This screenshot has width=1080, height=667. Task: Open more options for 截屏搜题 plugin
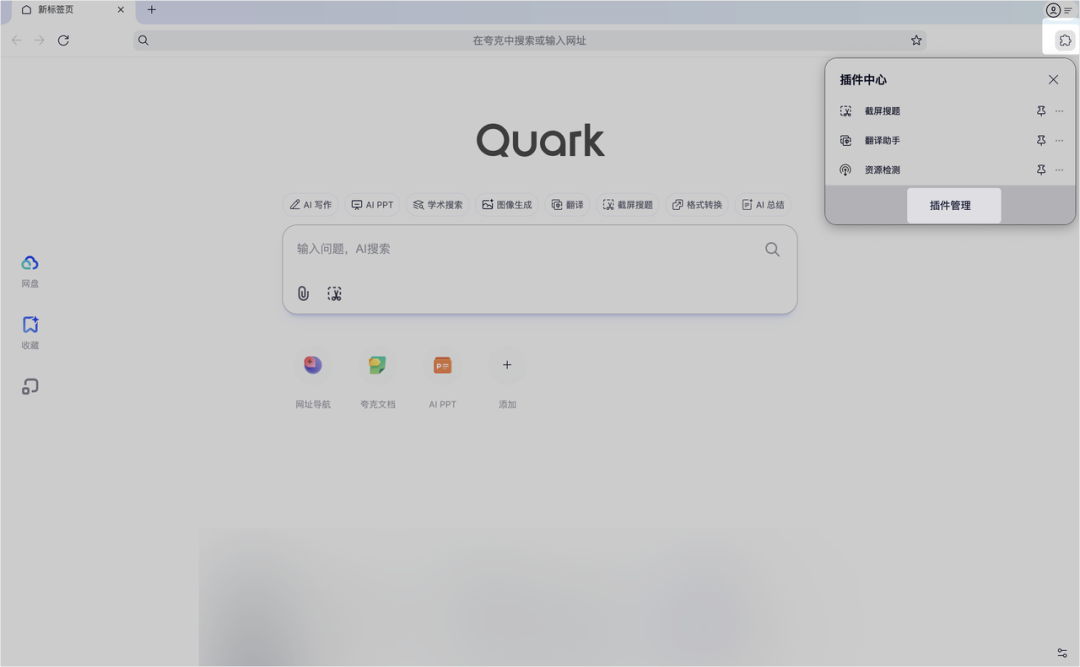[1059, 111]
